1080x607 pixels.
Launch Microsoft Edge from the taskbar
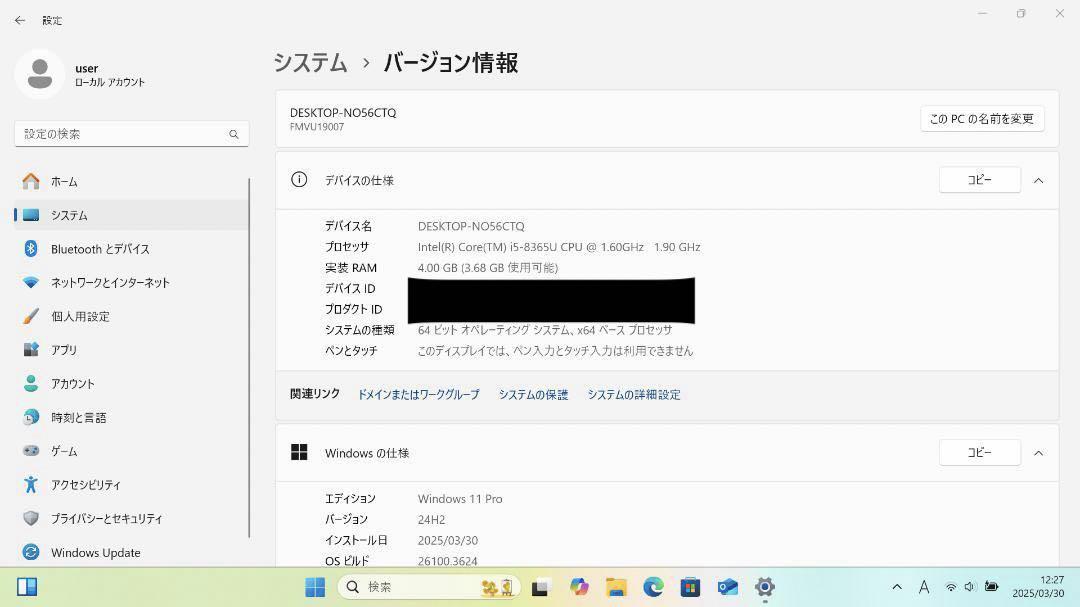pyautogui.click(x=653, y=587)
